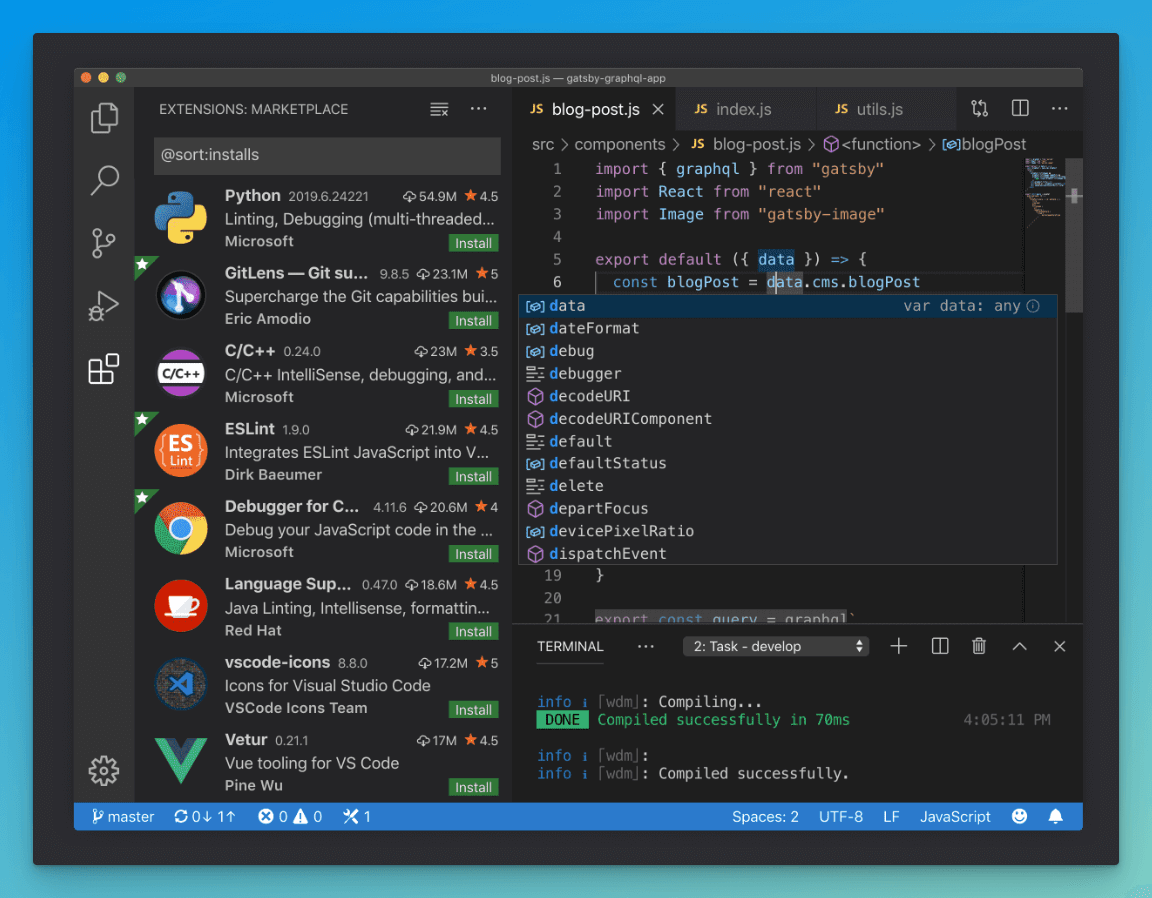Install the ESLint extension
1152x898 pixels.
(x=473, y=476)
